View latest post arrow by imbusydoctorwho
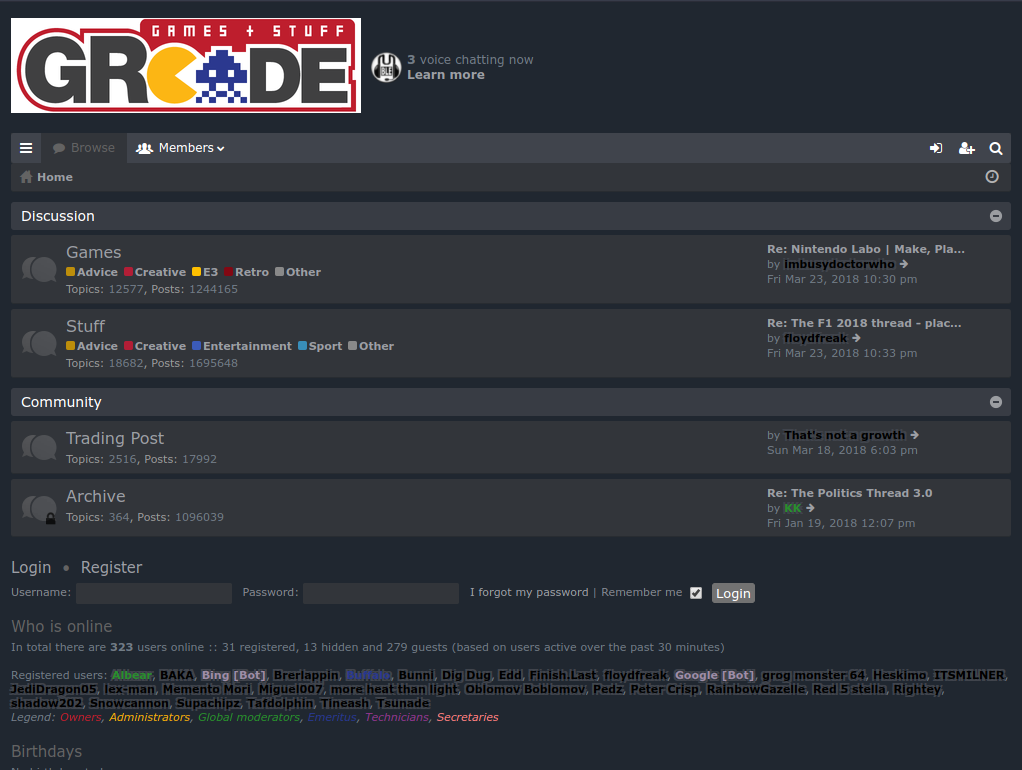The width and height of the screenshot is (1022, 770). coord(904,264)
